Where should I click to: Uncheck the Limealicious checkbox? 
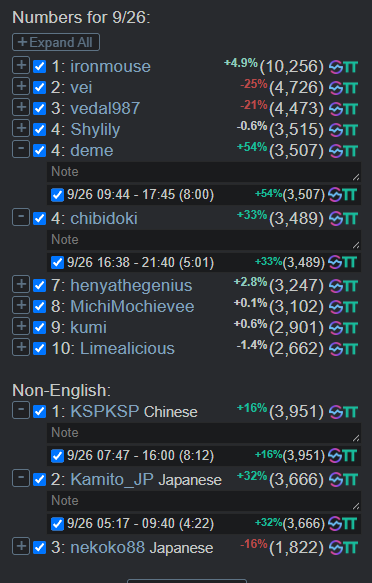pos(39,349)
